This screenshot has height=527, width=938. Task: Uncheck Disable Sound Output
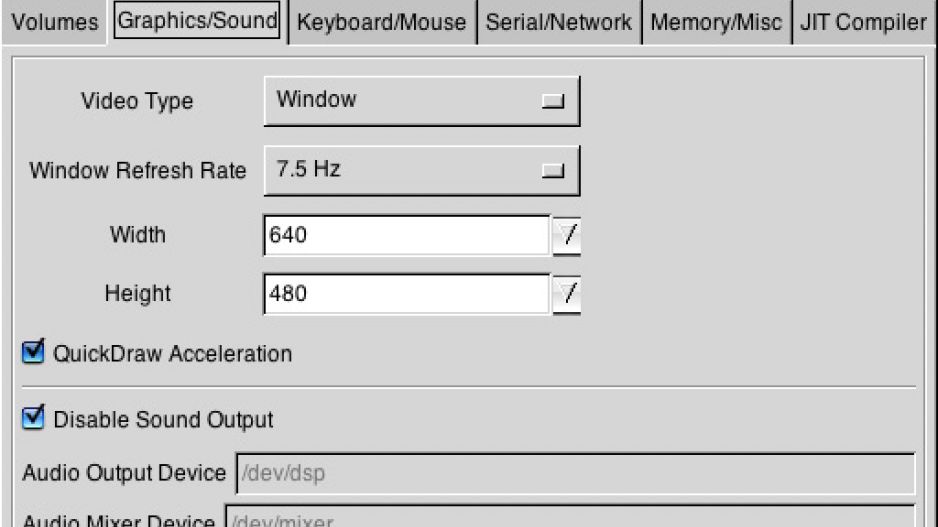[33, 418]
